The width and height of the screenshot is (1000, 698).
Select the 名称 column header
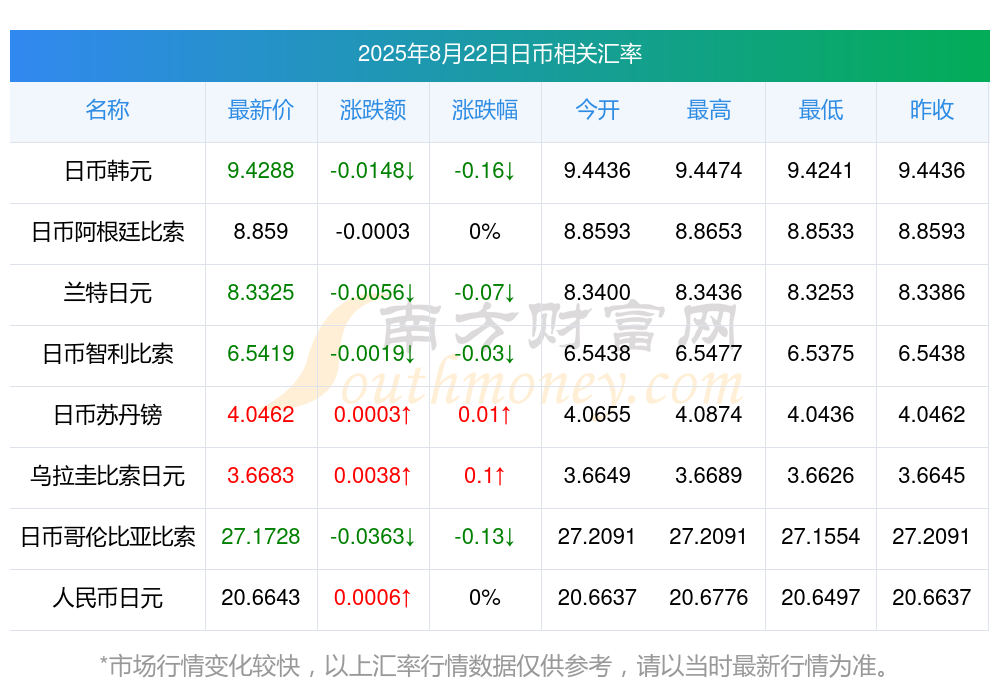107,110
